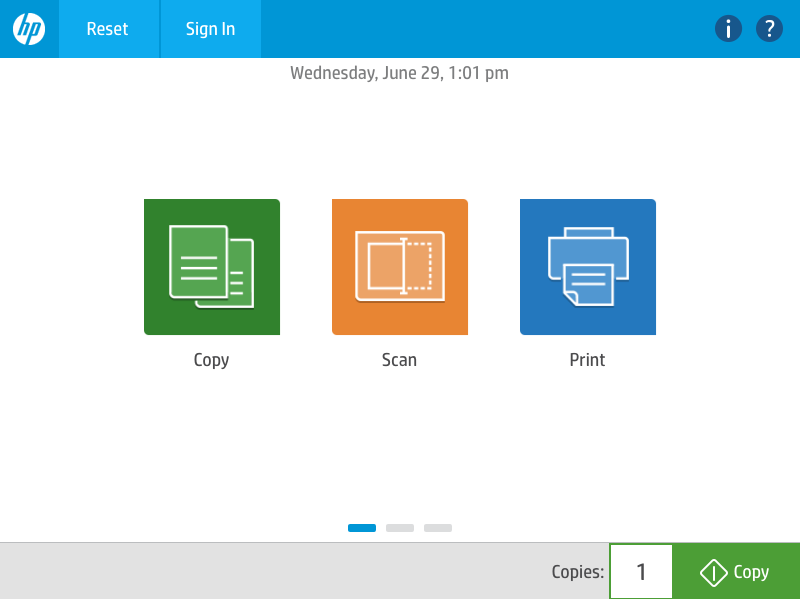
Task: Tap the date and time text
Action: point(399,73)
